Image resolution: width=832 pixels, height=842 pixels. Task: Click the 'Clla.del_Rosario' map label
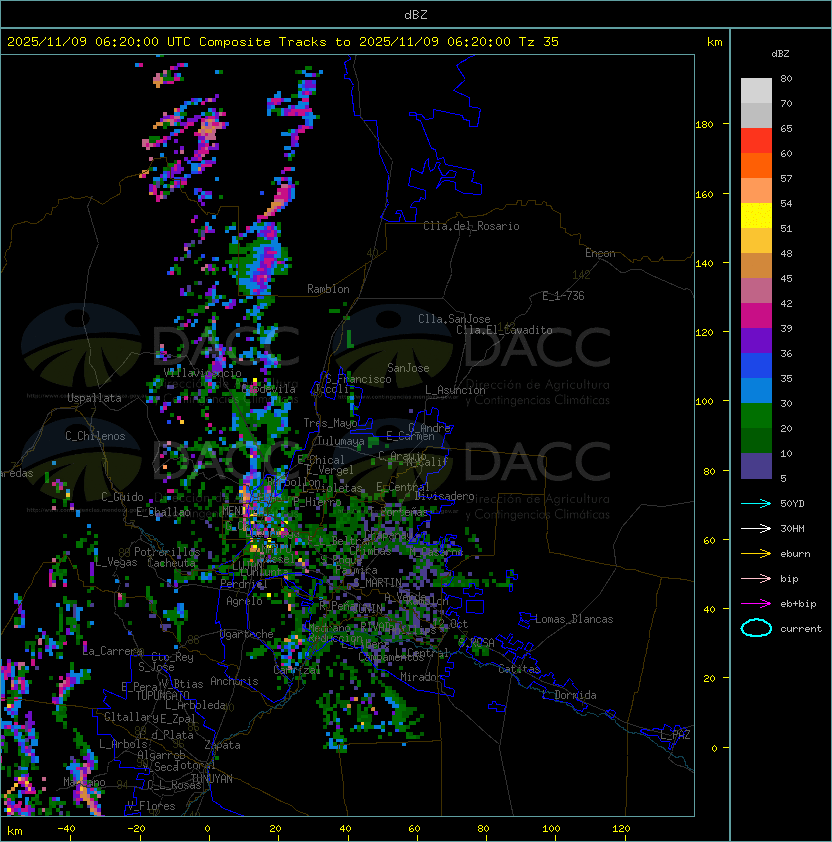[471, 226]
